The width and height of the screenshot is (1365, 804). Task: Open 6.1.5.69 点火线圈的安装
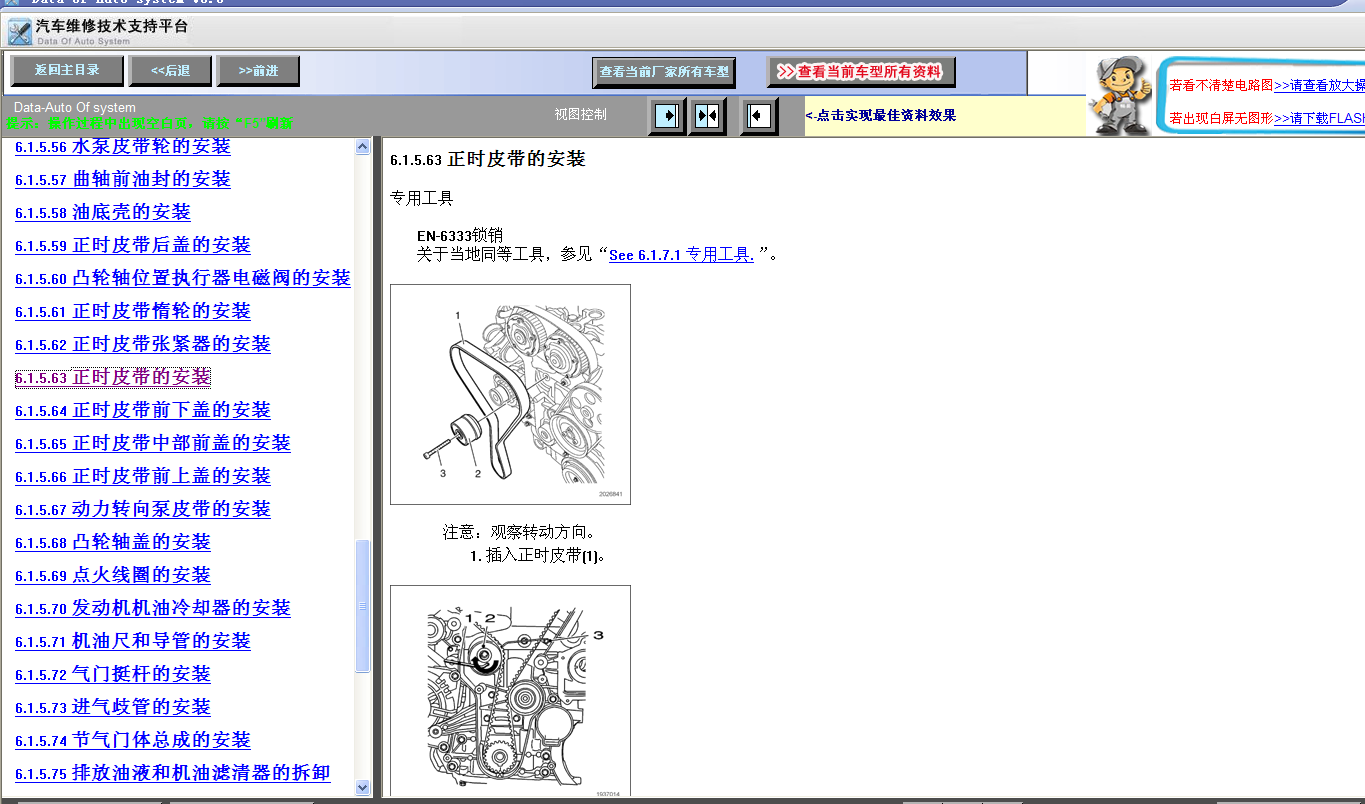113,575
